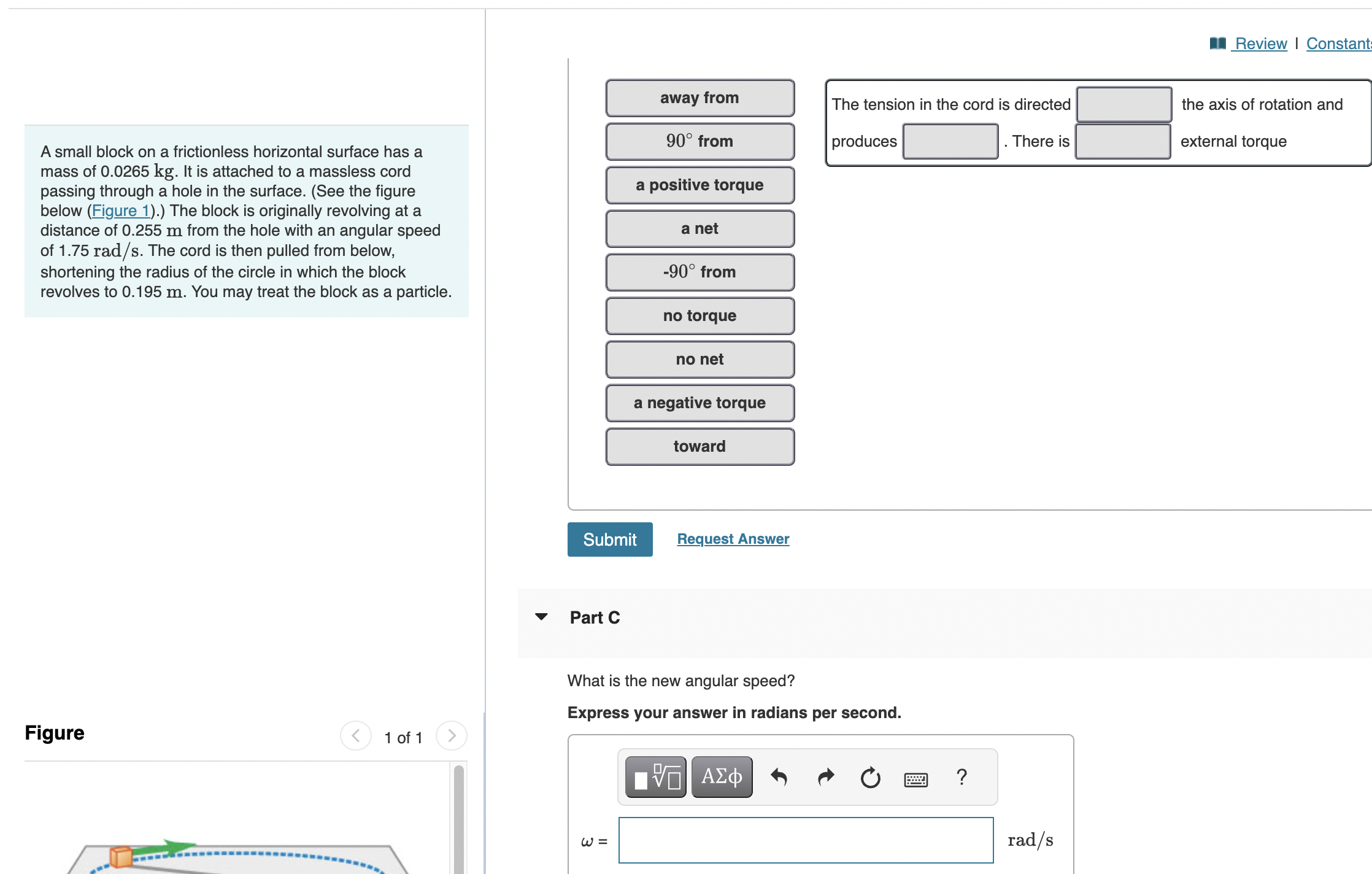Choose the 'no net' tile
This screenshot has width=1372, height=874.
(699, 359)
